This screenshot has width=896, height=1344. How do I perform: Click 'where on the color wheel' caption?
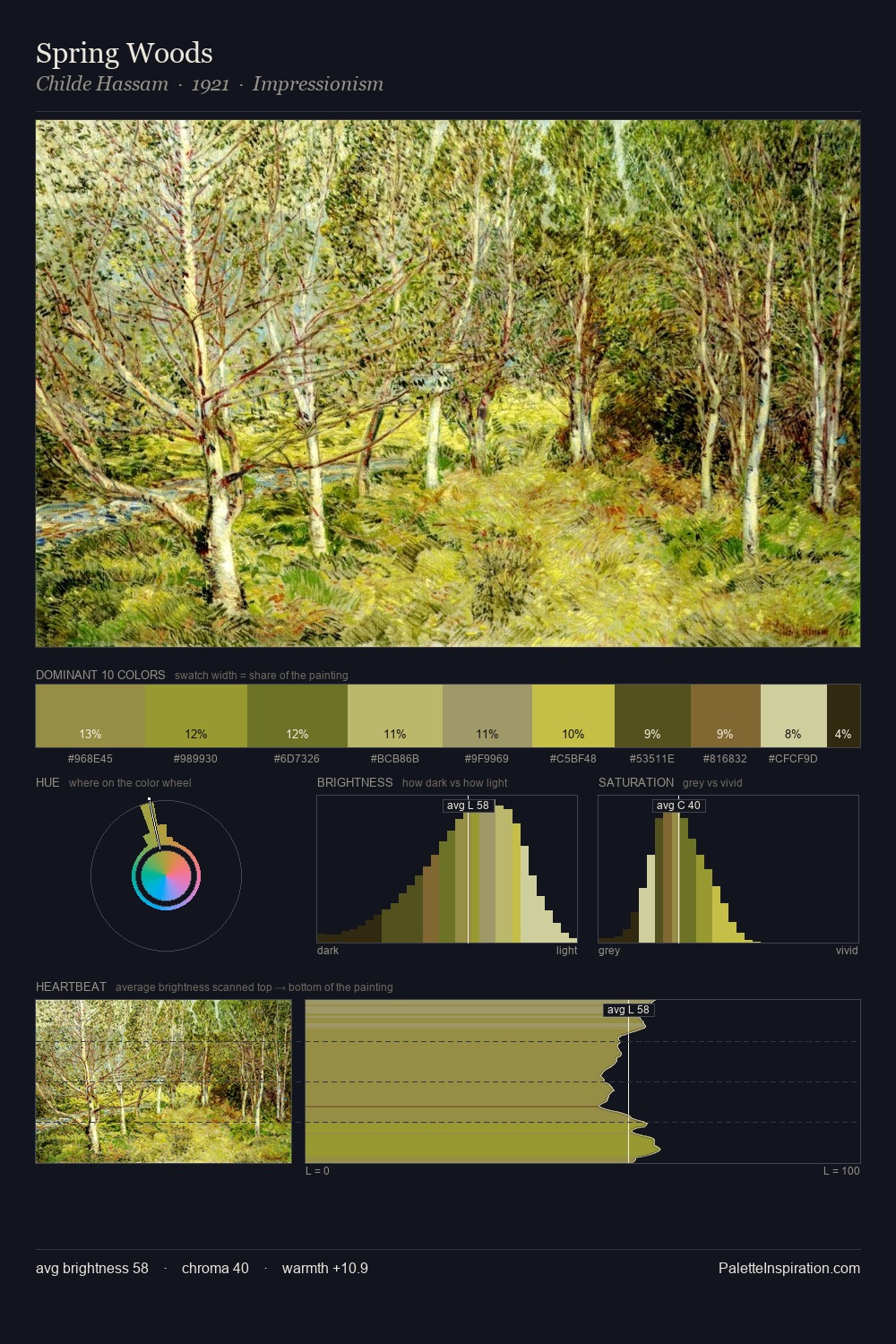130,783
